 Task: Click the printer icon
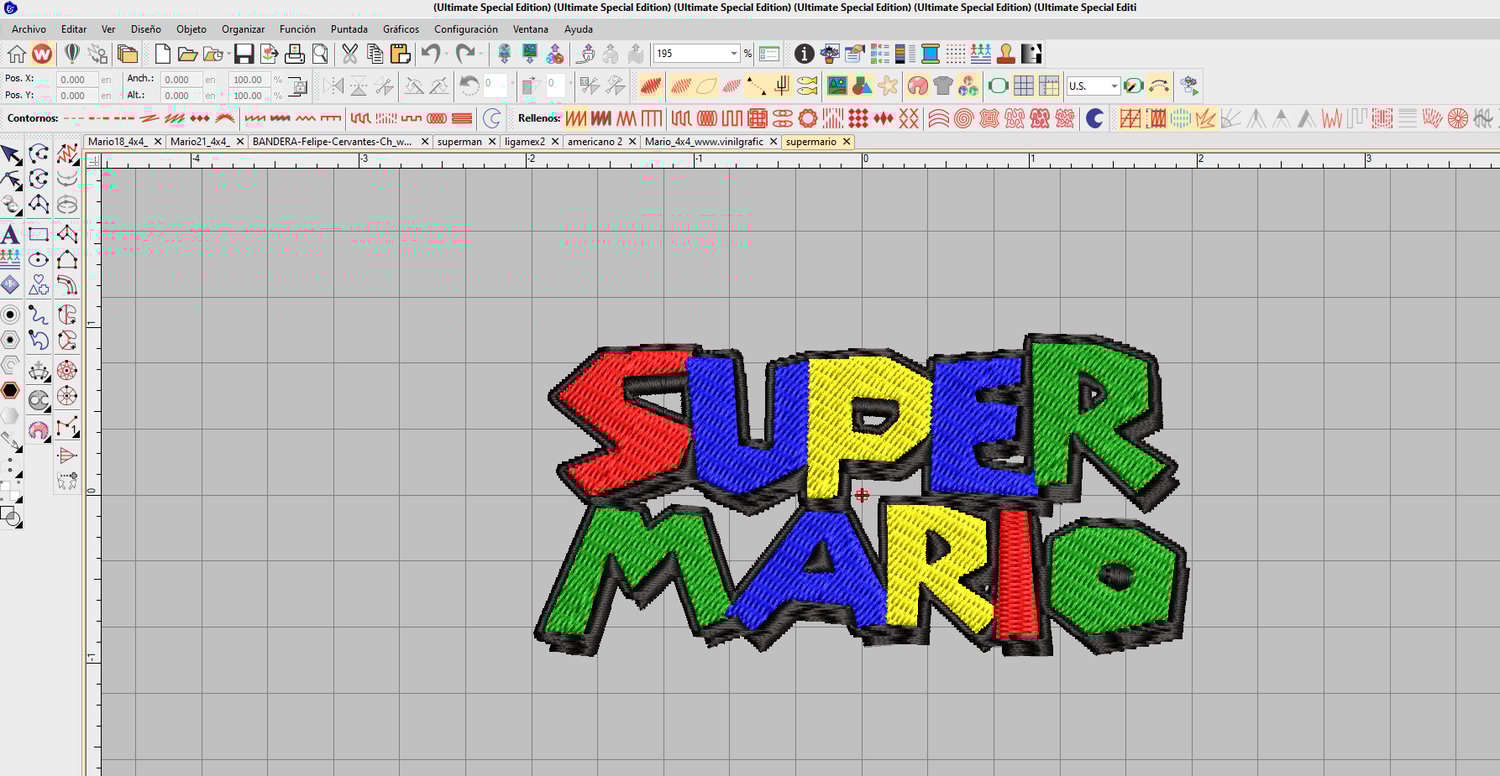pos(294,54)
